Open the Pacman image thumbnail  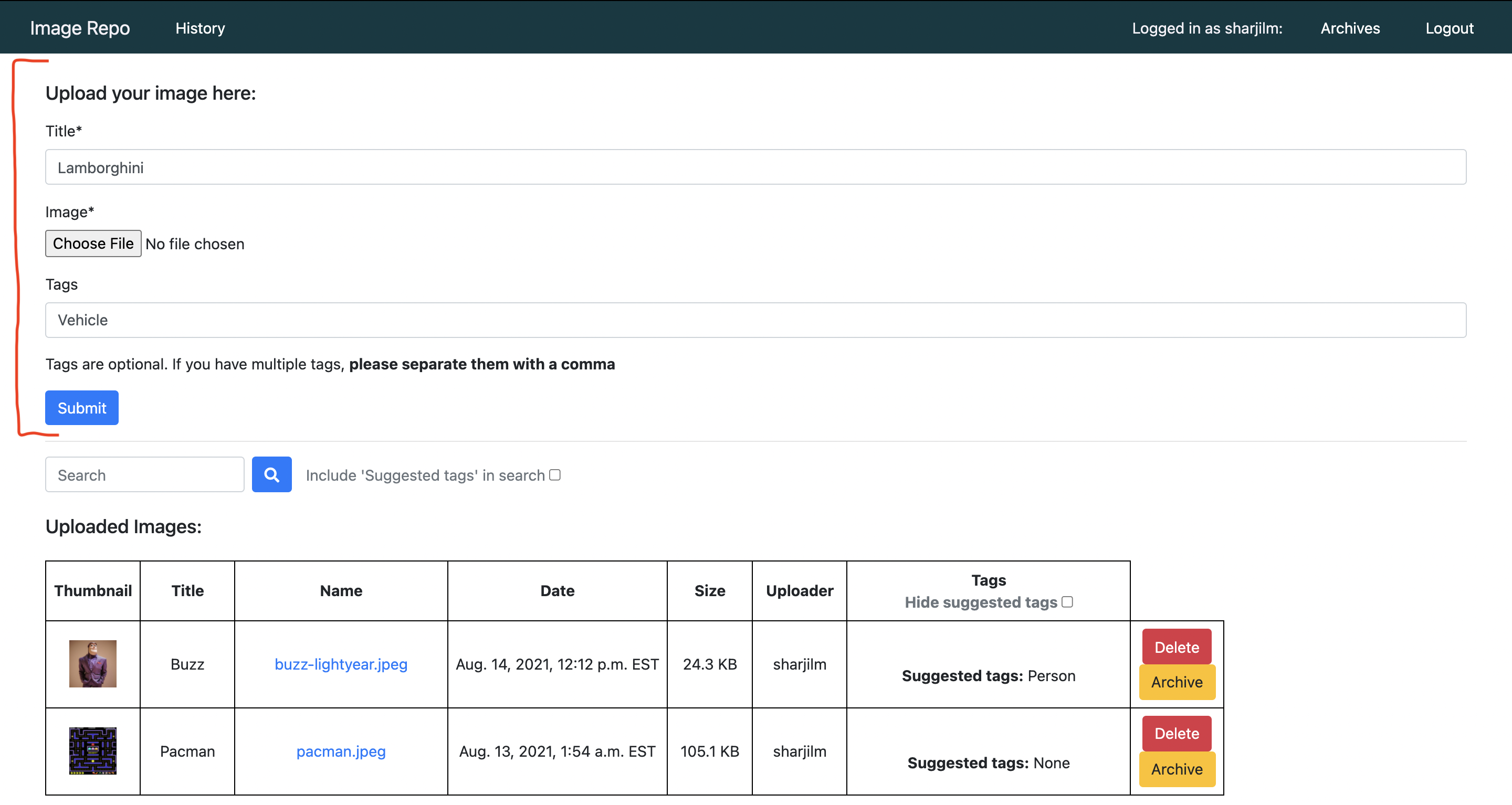[93, 750]
